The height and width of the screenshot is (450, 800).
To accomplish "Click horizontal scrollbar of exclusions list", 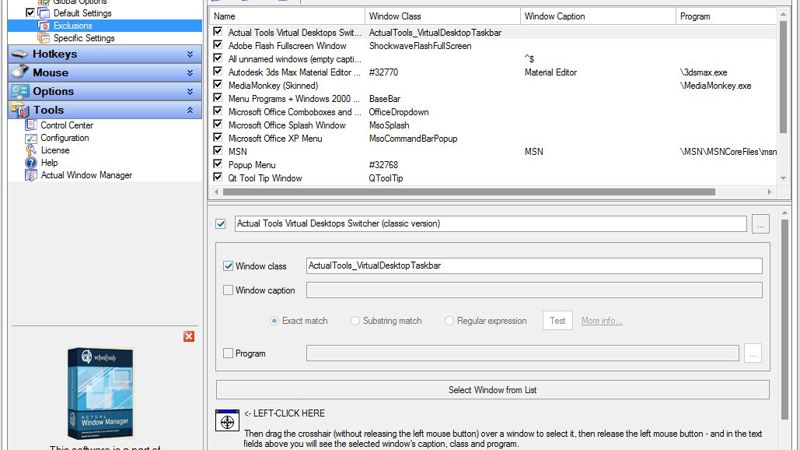I will (x=469, y=192).
